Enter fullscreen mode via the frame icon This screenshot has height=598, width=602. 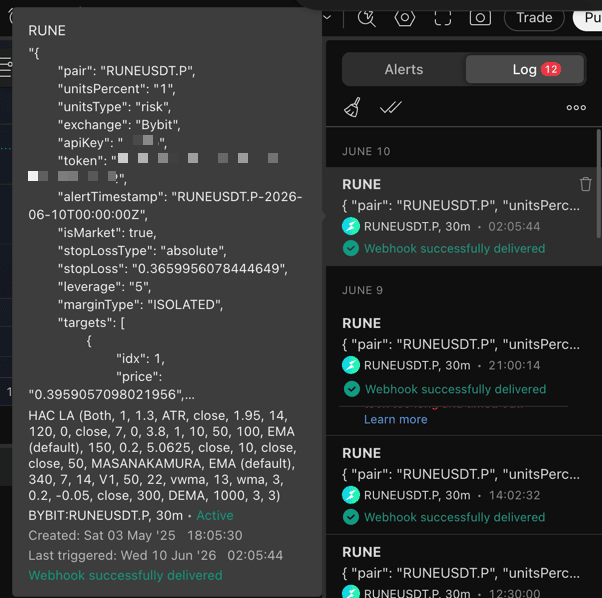coord(443,18)
